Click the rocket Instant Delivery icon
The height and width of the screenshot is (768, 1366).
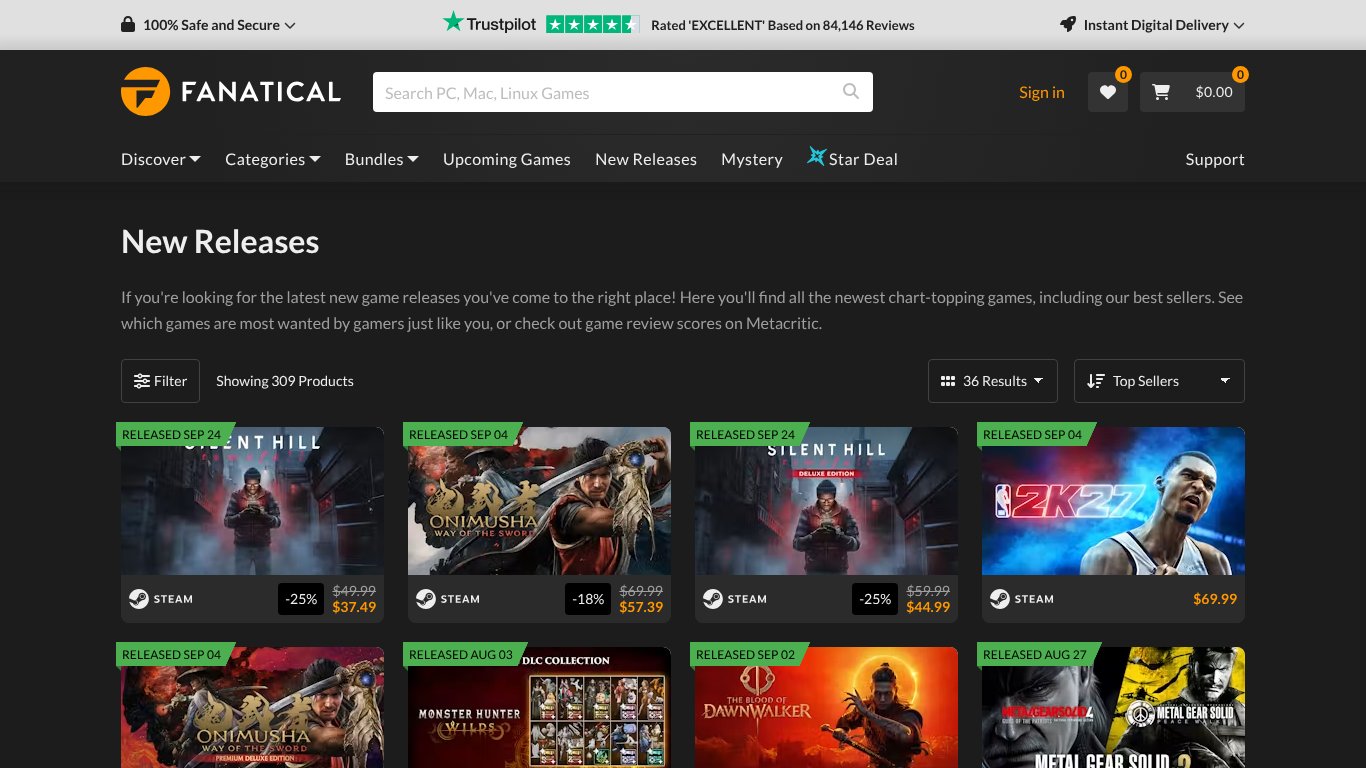tap(1068, 25)
